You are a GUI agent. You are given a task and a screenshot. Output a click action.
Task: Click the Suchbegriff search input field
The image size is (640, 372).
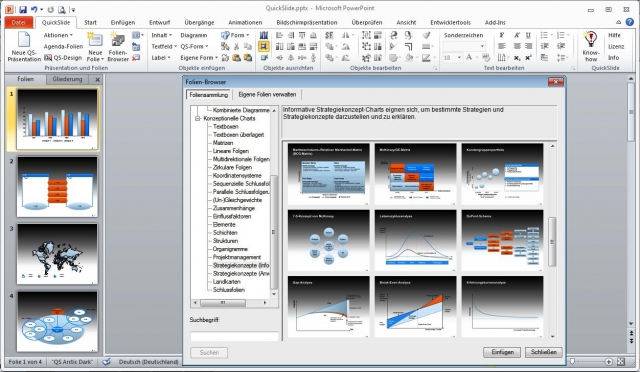(x=234, y=336)
